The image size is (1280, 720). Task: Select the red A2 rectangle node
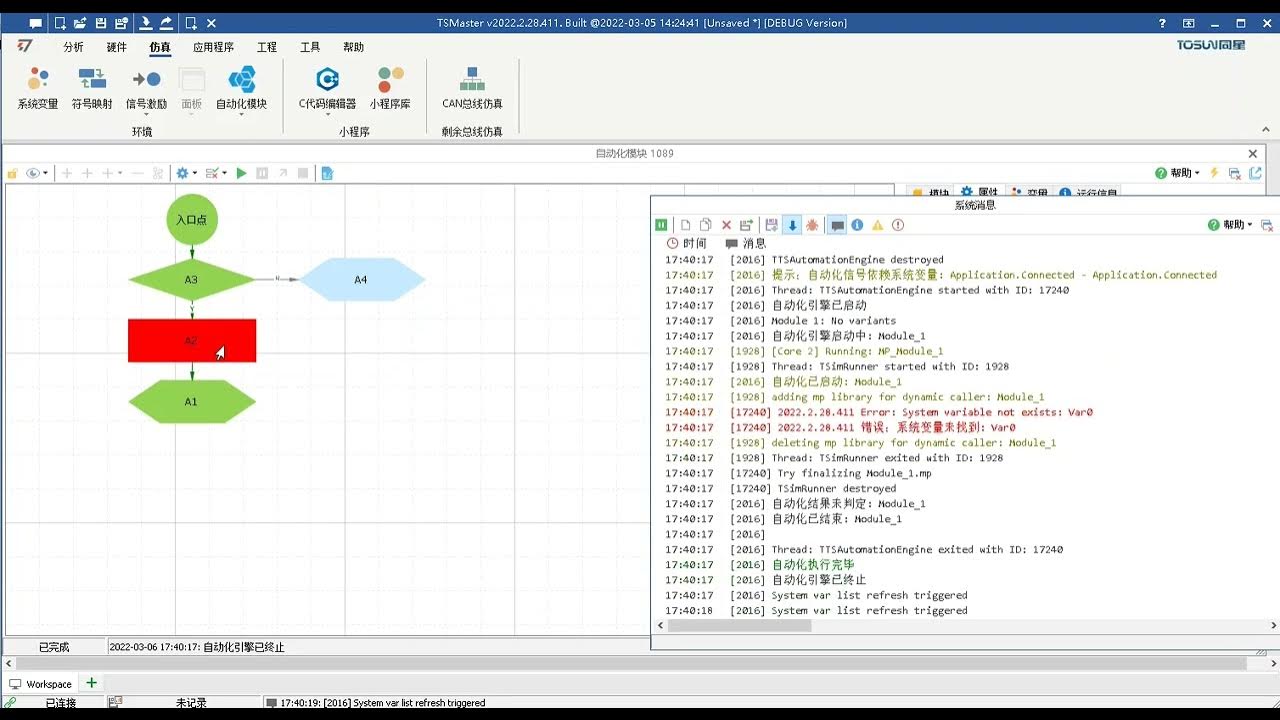[192, 341]
